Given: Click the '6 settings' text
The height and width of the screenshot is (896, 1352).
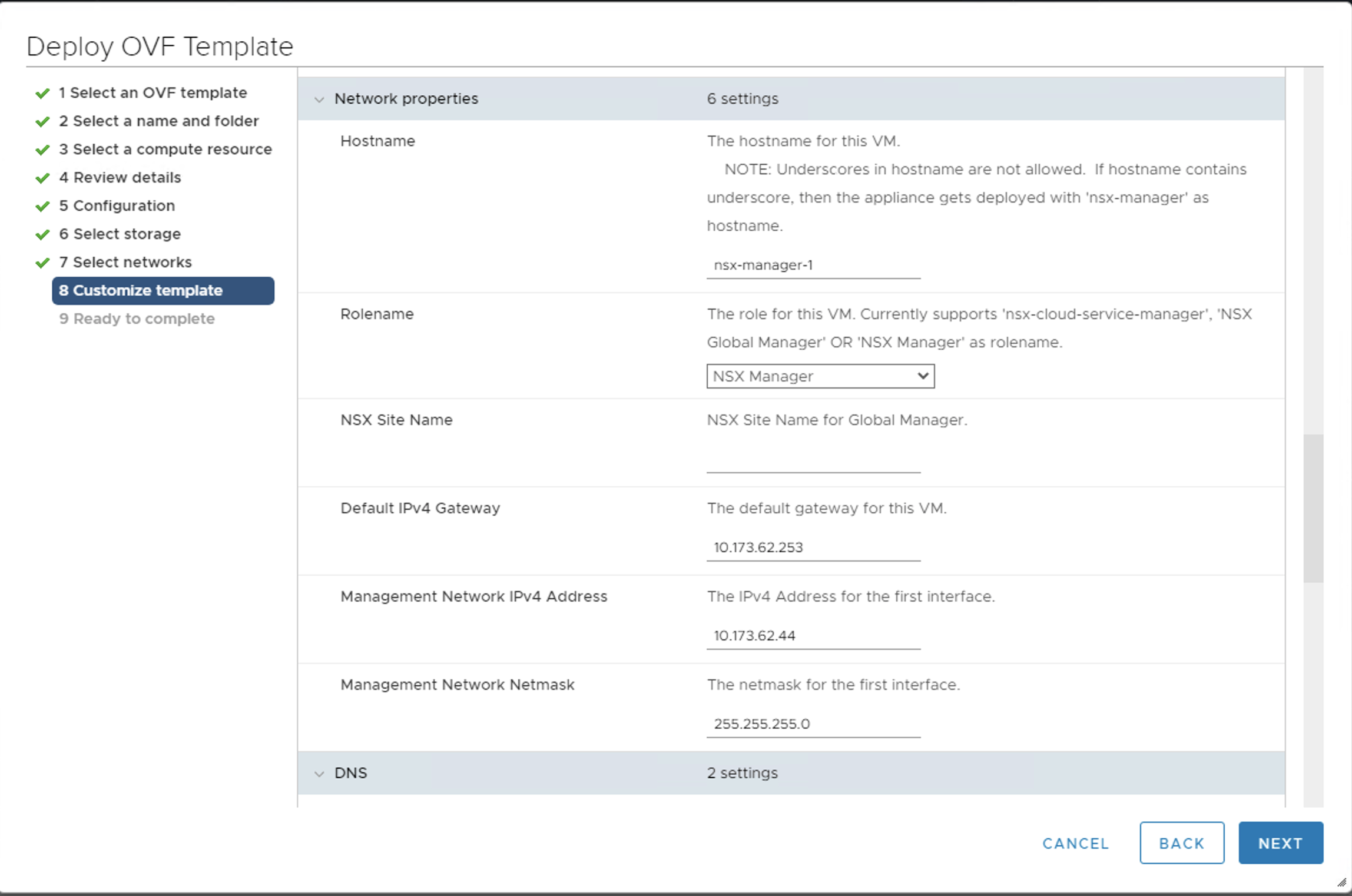Looking at the screenshot, I should [743, 99].
